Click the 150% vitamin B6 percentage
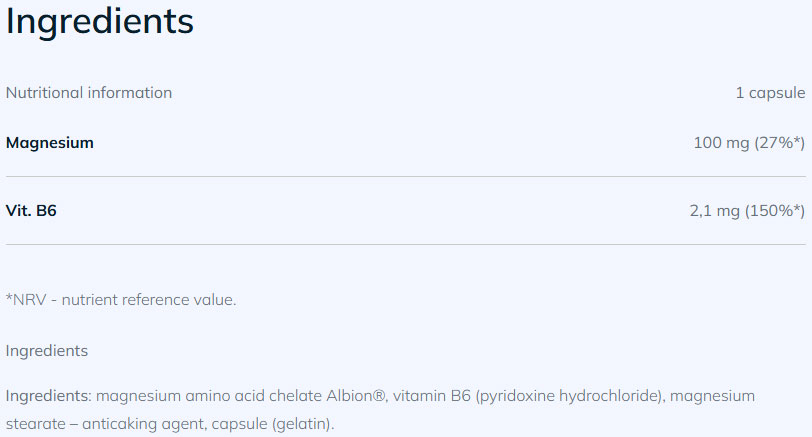Image resolution: width=812 pixels, height=437 pixels. click(775, 211)
